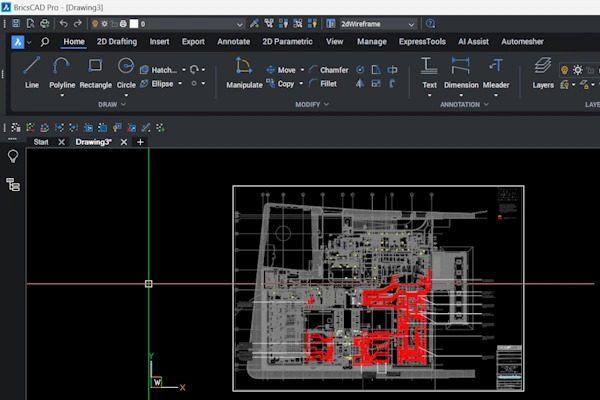Open the lightbulb Tips panel icon

tap(13, 156)
